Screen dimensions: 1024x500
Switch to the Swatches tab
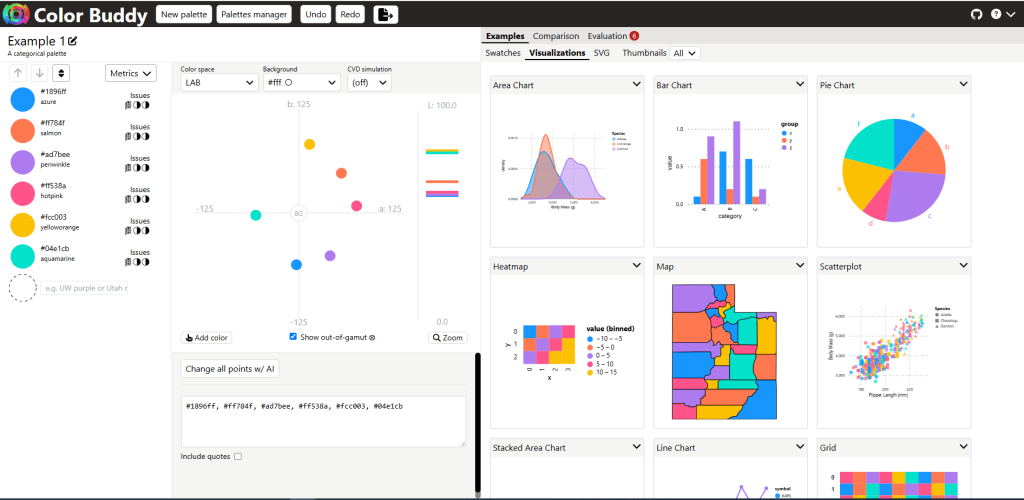coord(503,53)
